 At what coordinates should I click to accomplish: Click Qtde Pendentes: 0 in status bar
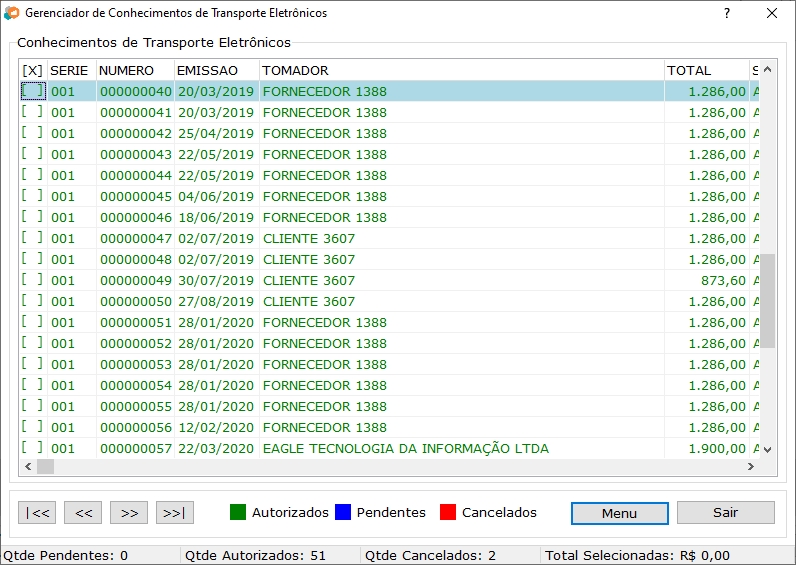pyautogui.click(x=65, y=555)
